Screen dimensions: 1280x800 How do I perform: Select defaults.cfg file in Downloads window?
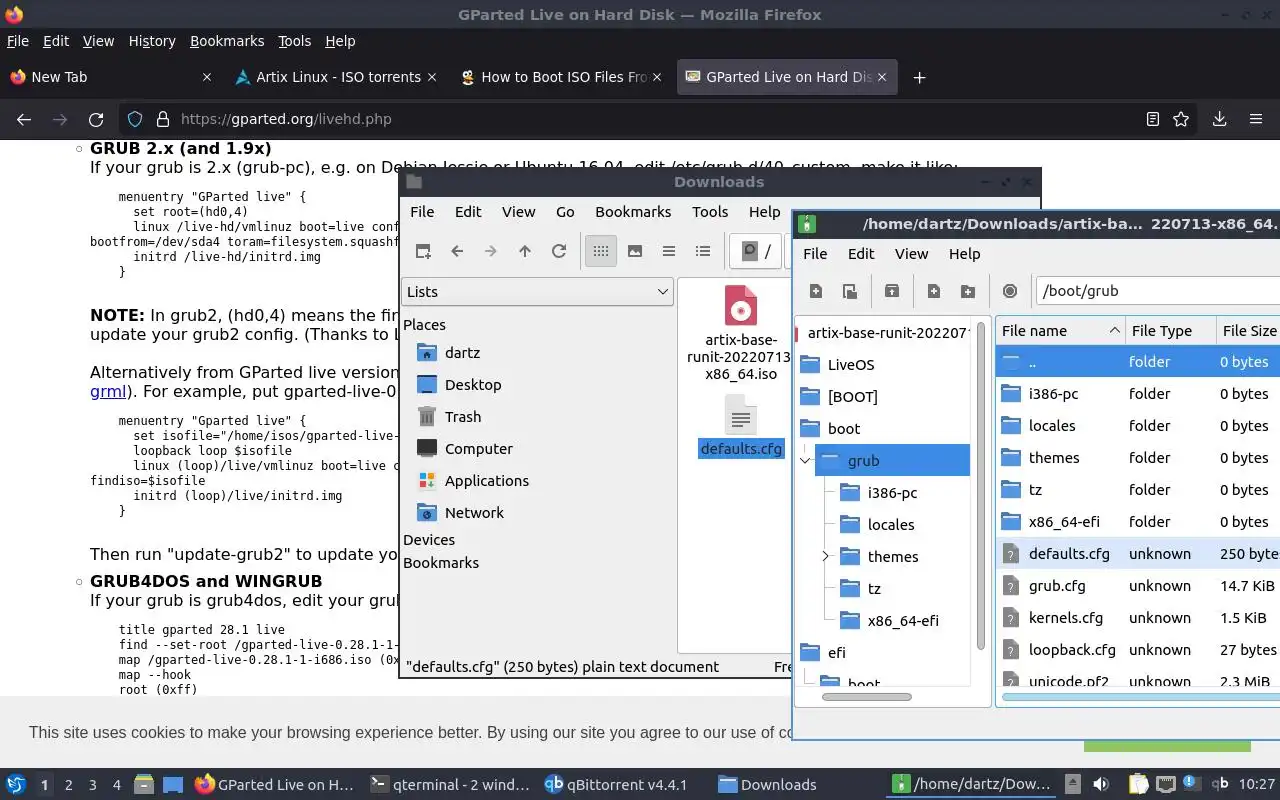tap(740, 427)
